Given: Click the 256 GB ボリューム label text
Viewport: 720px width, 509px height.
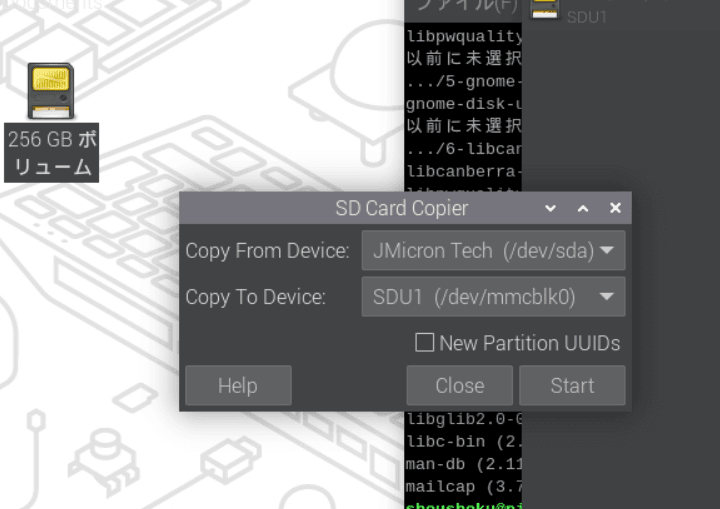Looking at the screenshot, I should 53,153.
